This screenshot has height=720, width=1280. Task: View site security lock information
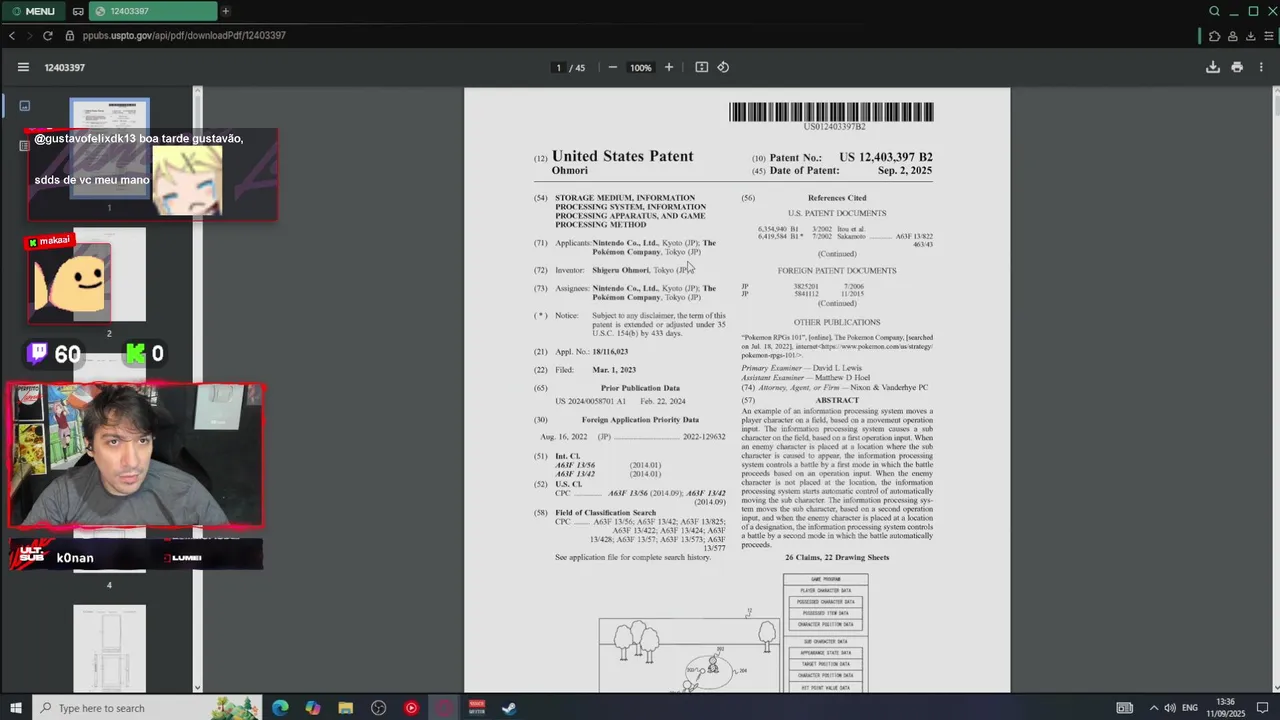(70, 35)
